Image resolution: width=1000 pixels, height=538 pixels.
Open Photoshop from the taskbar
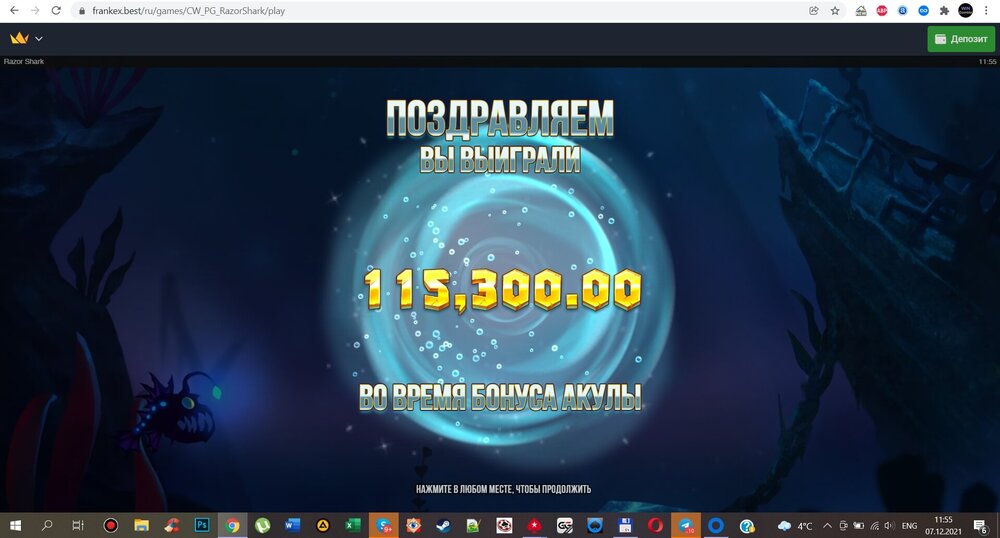tap(202, 525)
